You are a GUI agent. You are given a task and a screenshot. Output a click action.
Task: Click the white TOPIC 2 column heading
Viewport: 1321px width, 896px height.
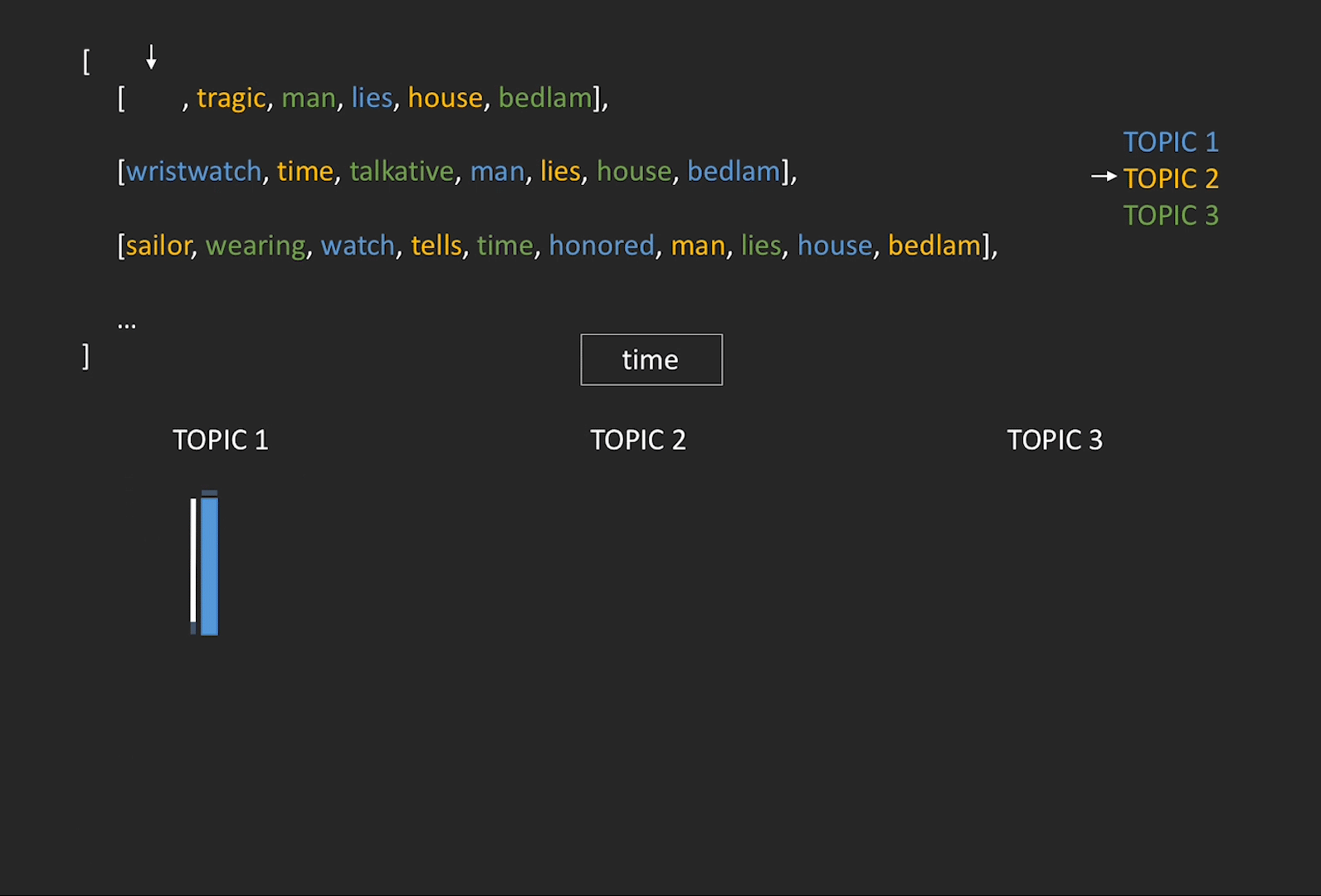[x=638, y=440]
